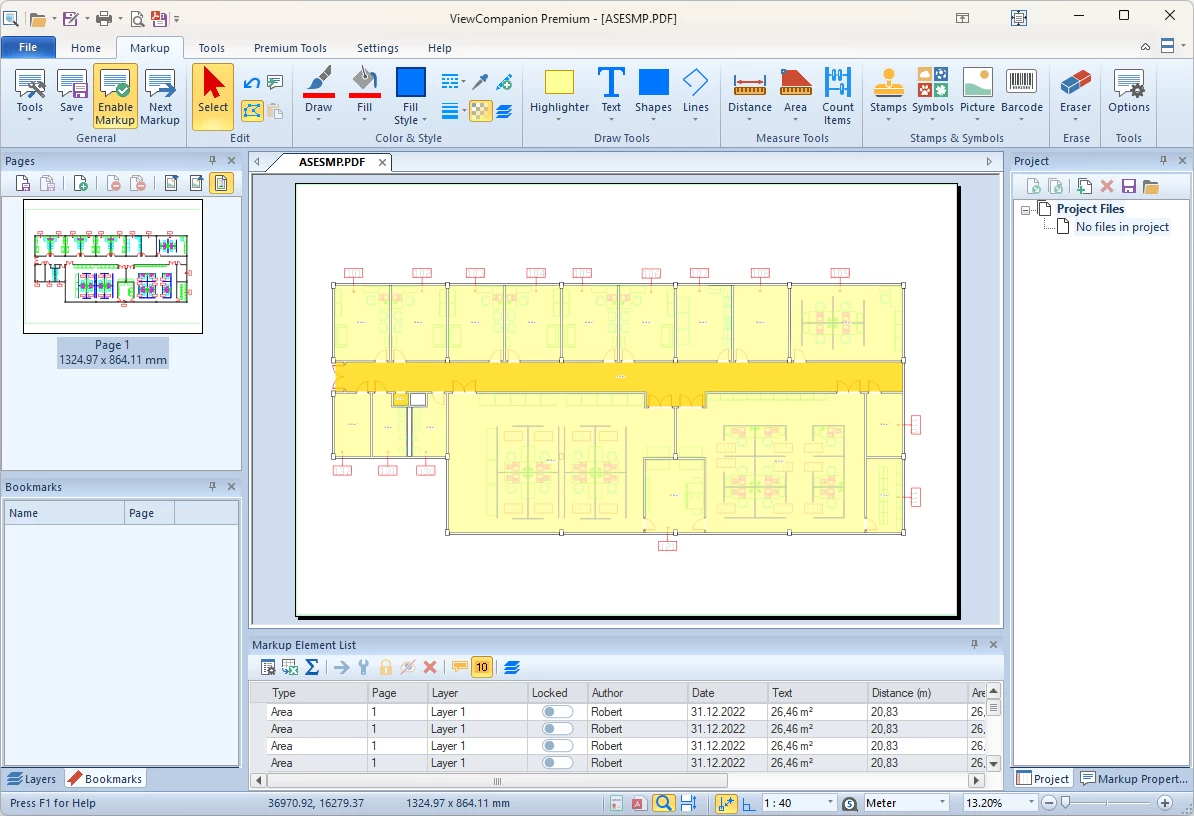1194x816 pixels.
Task: Open markup Options
Action: tap(1129, 91)
